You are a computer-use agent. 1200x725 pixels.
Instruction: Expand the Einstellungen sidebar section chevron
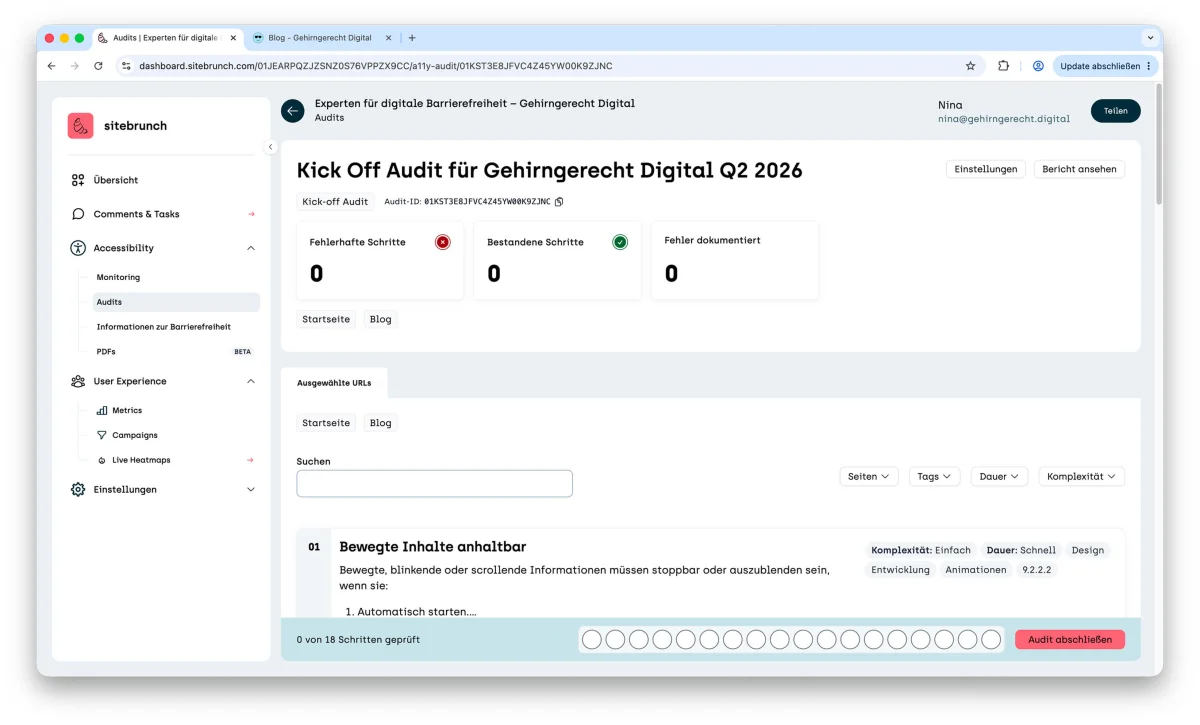[251, 489]
